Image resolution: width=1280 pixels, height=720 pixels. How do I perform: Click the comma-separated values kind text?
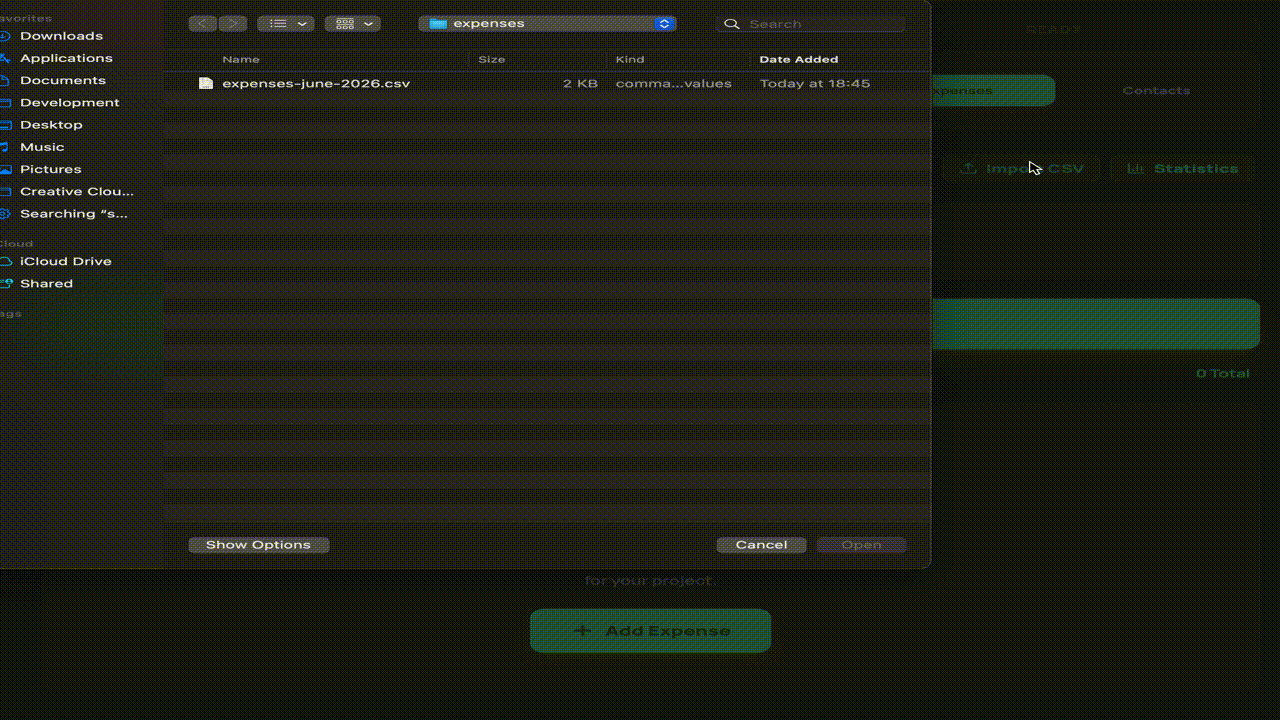(673, 84)
